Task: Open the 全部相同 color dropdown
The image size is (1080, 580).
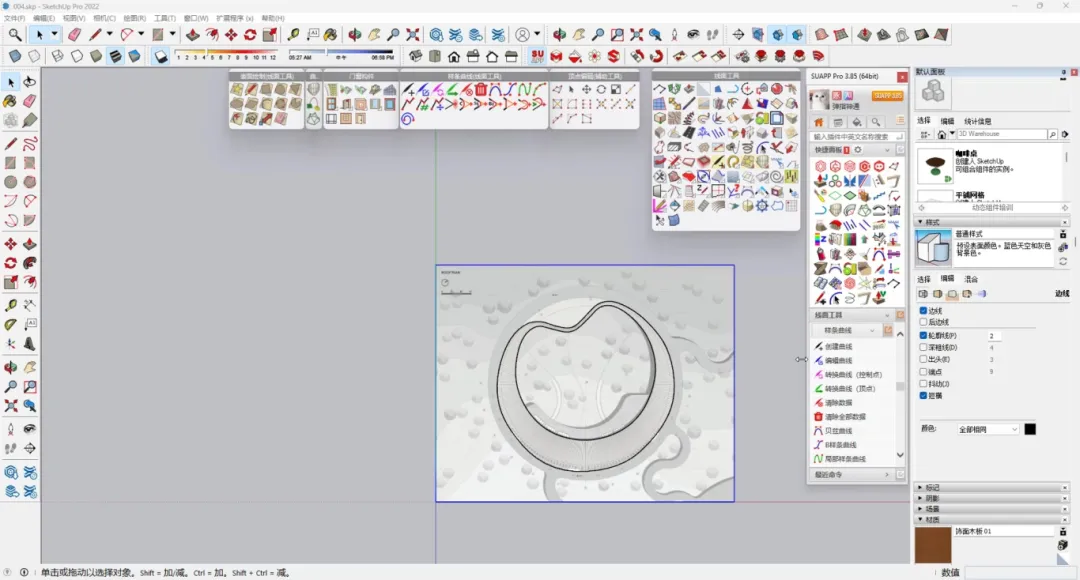Action: tap(987, 429)
